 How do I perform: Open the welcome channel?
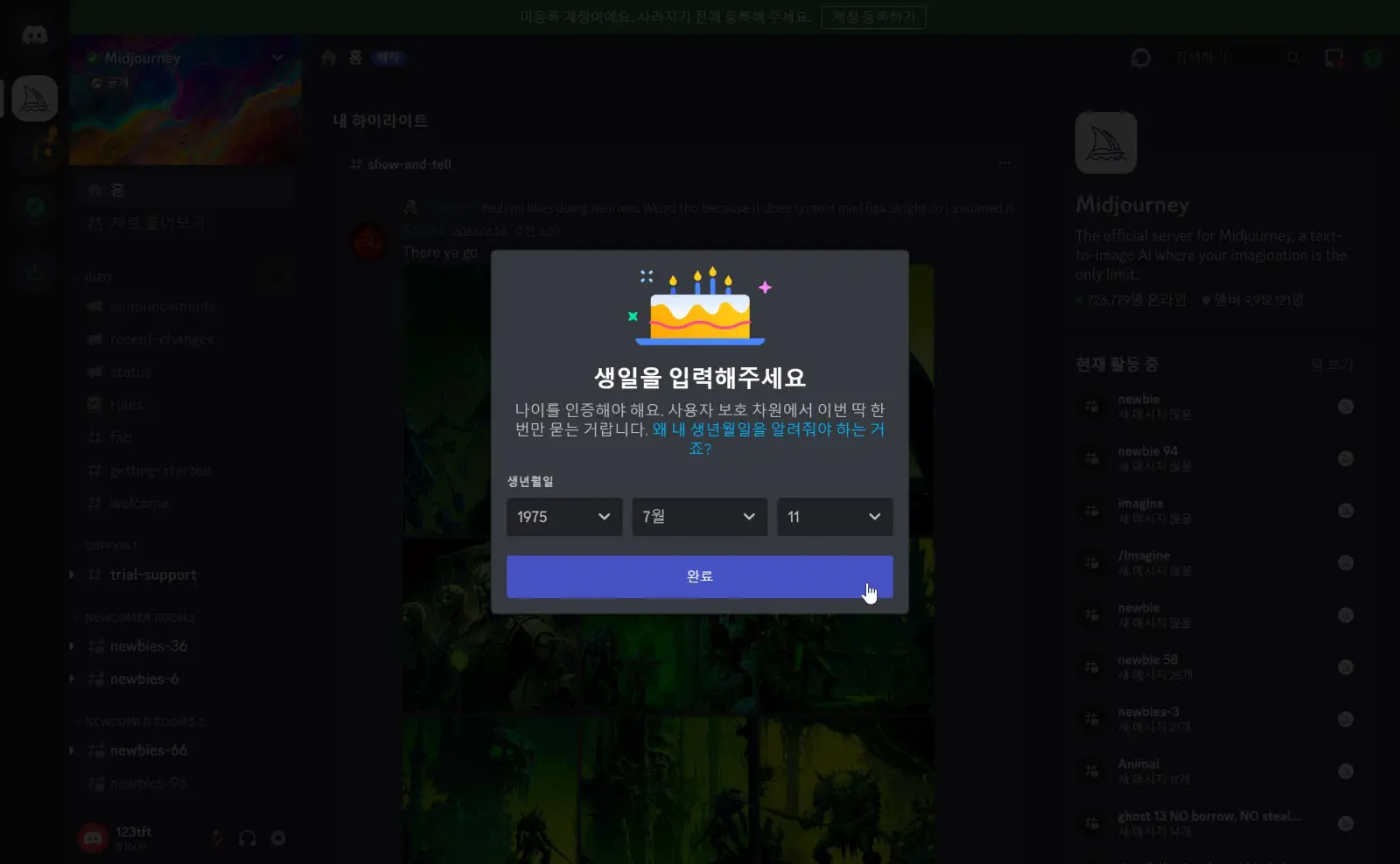185,504
